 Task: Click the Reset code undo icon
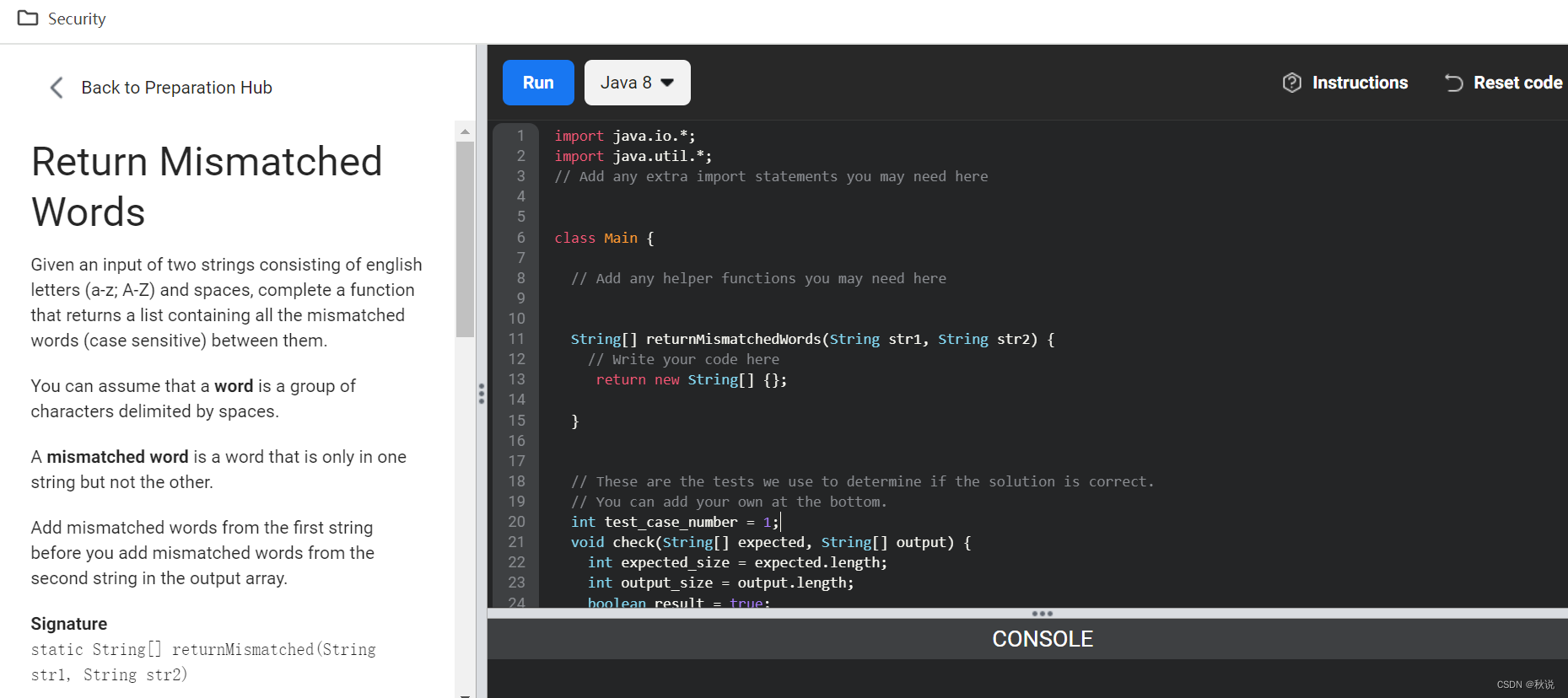tap(1453, 83)
